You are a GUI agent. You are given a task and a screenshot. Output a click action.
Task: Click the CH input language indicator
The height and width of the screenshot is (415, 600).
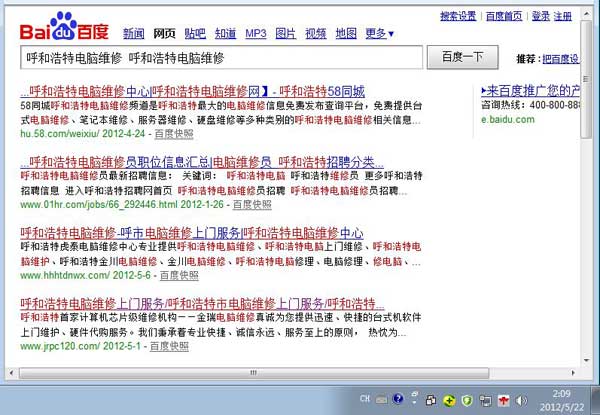point(365,399)
